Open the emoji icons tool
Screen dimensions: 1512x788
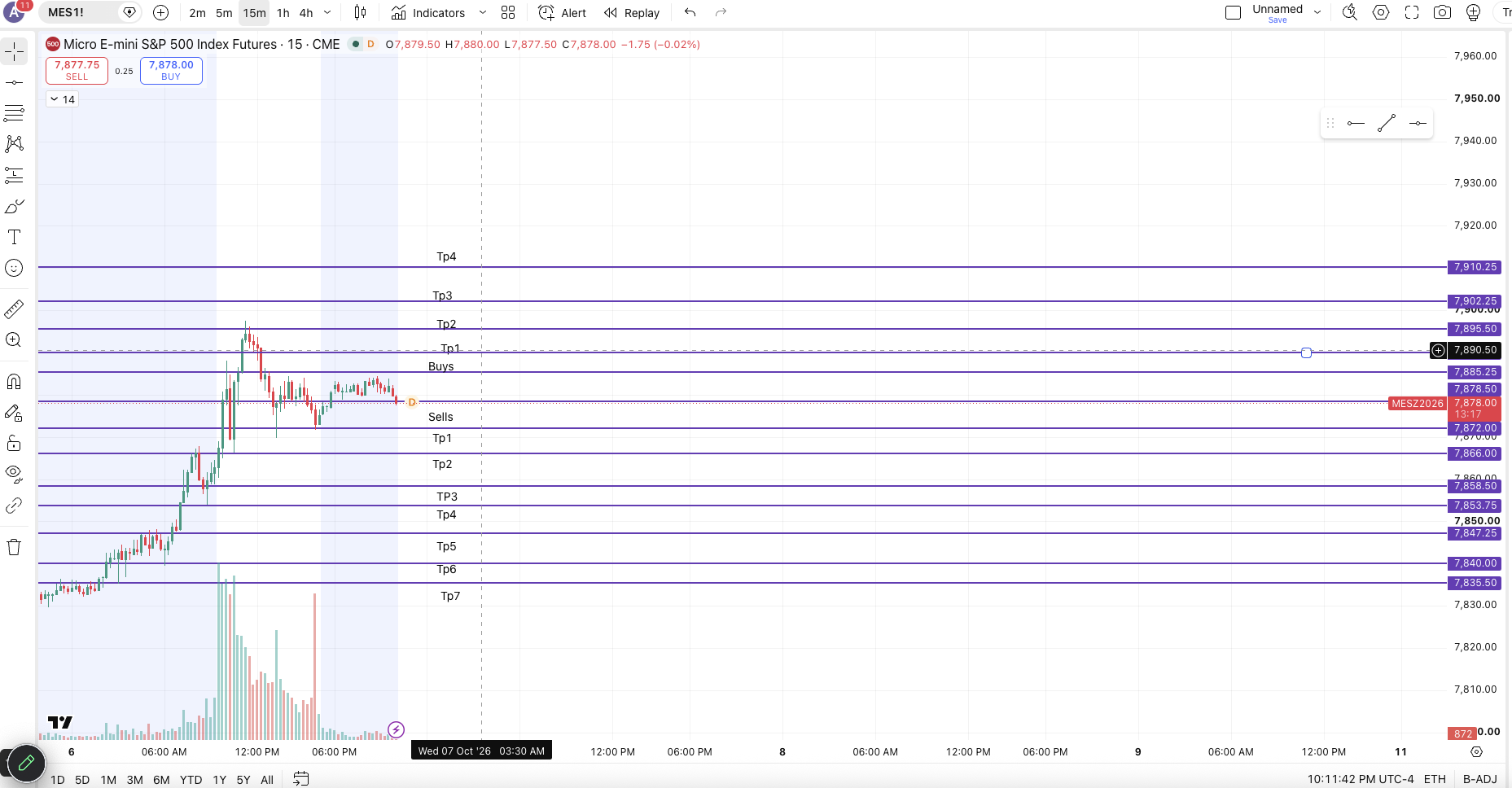tap(15, 268)
